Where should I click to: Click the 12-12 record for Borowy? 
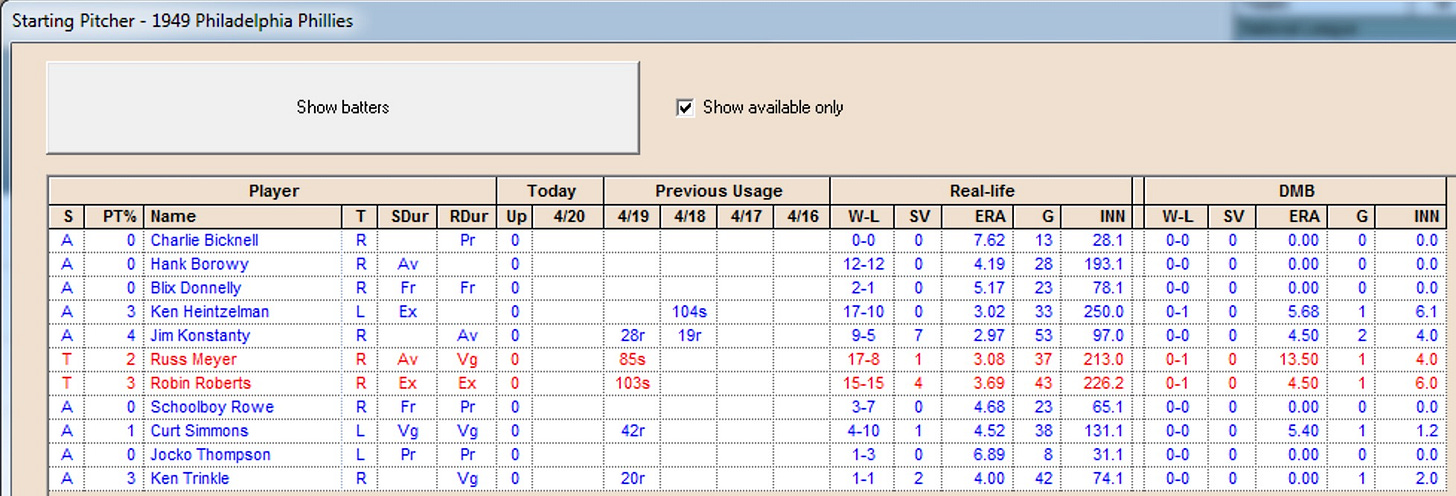pyautogui.click(x=862, y=264)
